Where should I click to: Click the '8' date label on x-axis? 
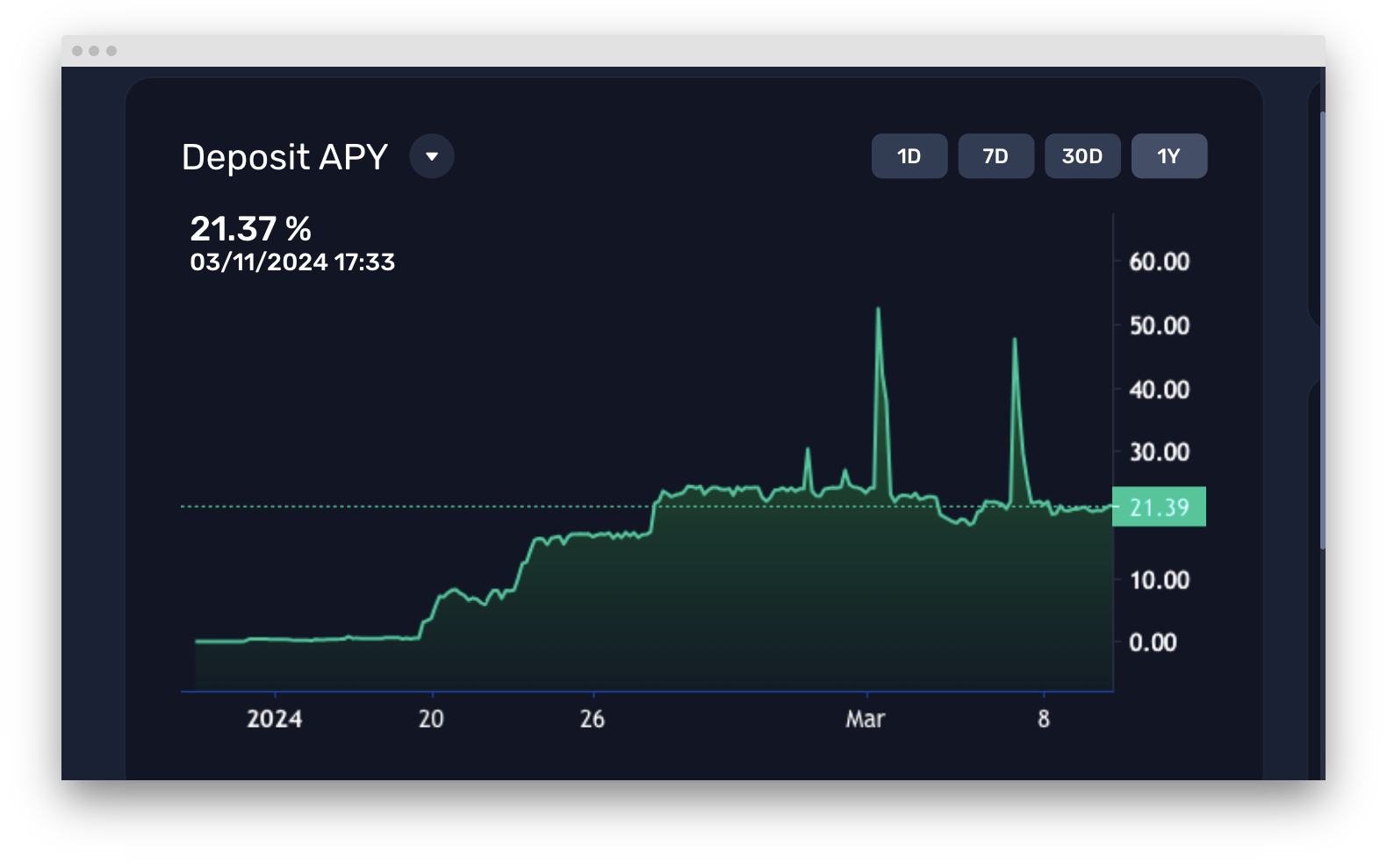[1043, 719]
